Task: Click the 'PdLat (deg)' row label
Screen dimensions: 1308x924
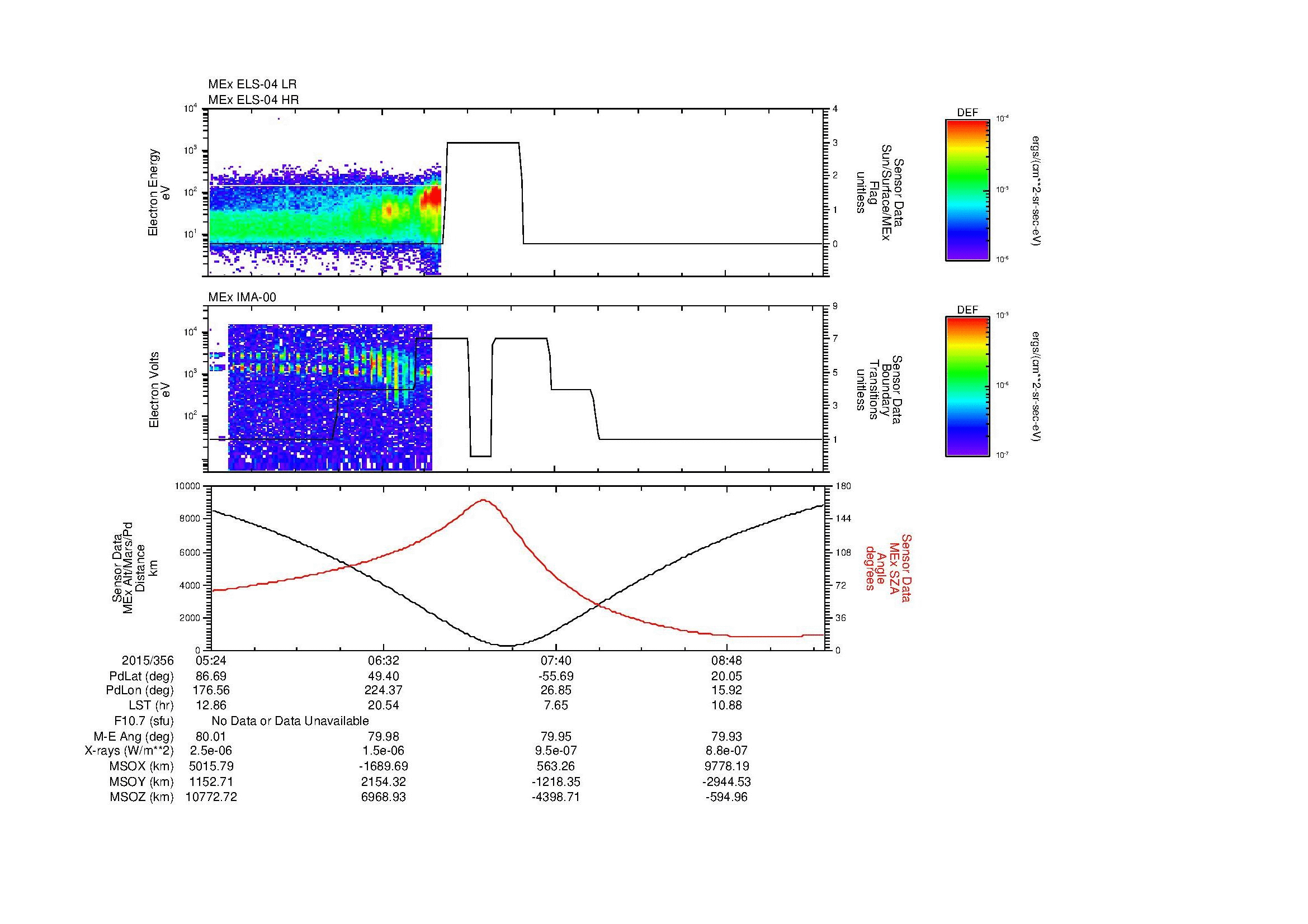Action: point(141,676)
